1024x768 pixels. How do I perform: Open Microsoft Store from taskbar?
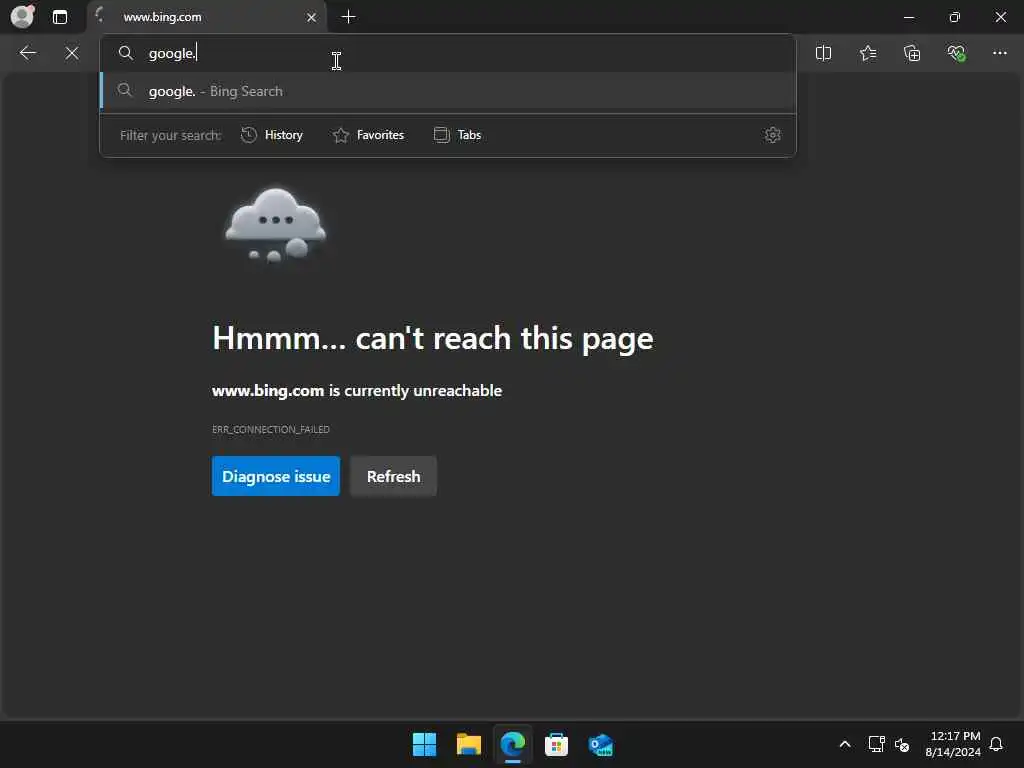pos(556,744)
